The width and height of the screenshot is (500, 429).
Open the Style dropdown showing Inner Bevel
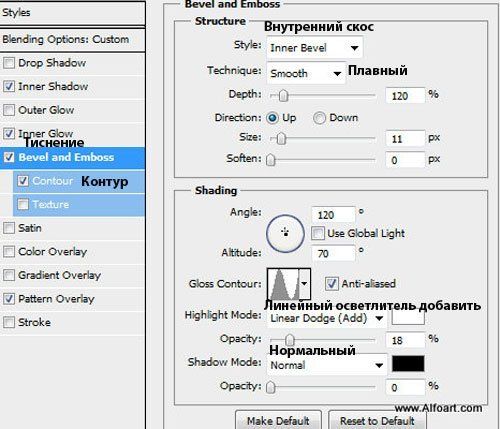click(x=315, y=48)
